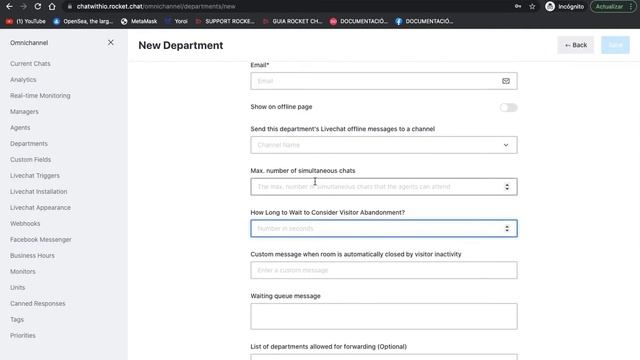Open MetaMask bookmark

point(139,21)
